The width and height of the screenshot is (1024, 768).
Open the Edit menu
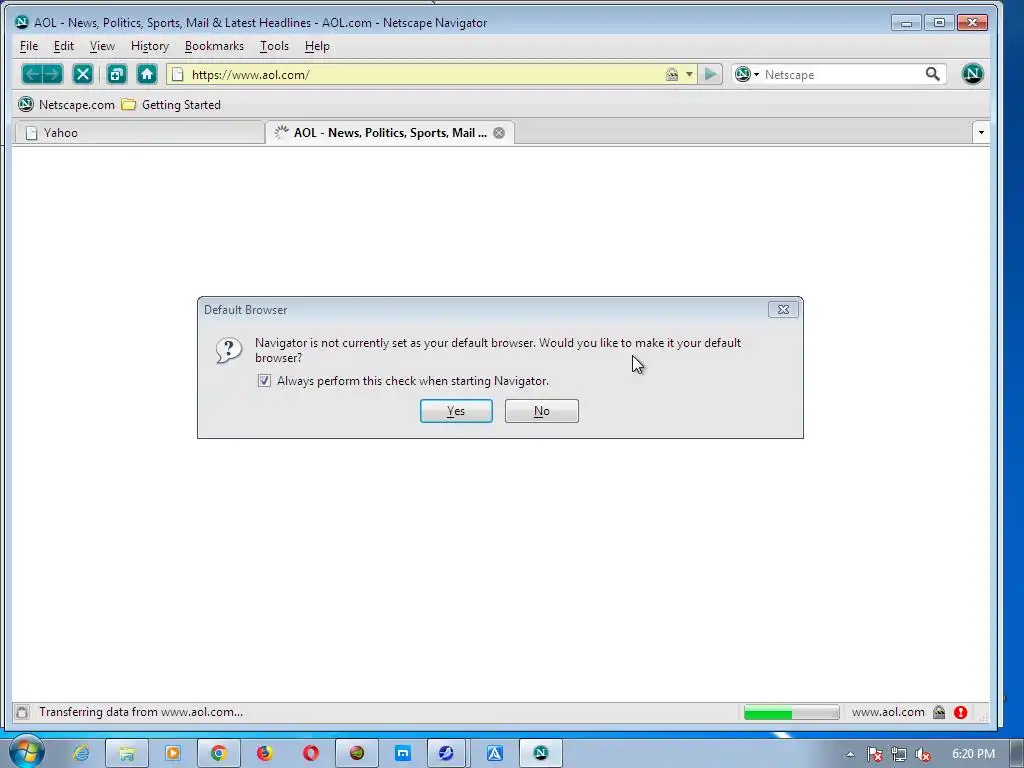pyautogui.click(x=63, y=46)
